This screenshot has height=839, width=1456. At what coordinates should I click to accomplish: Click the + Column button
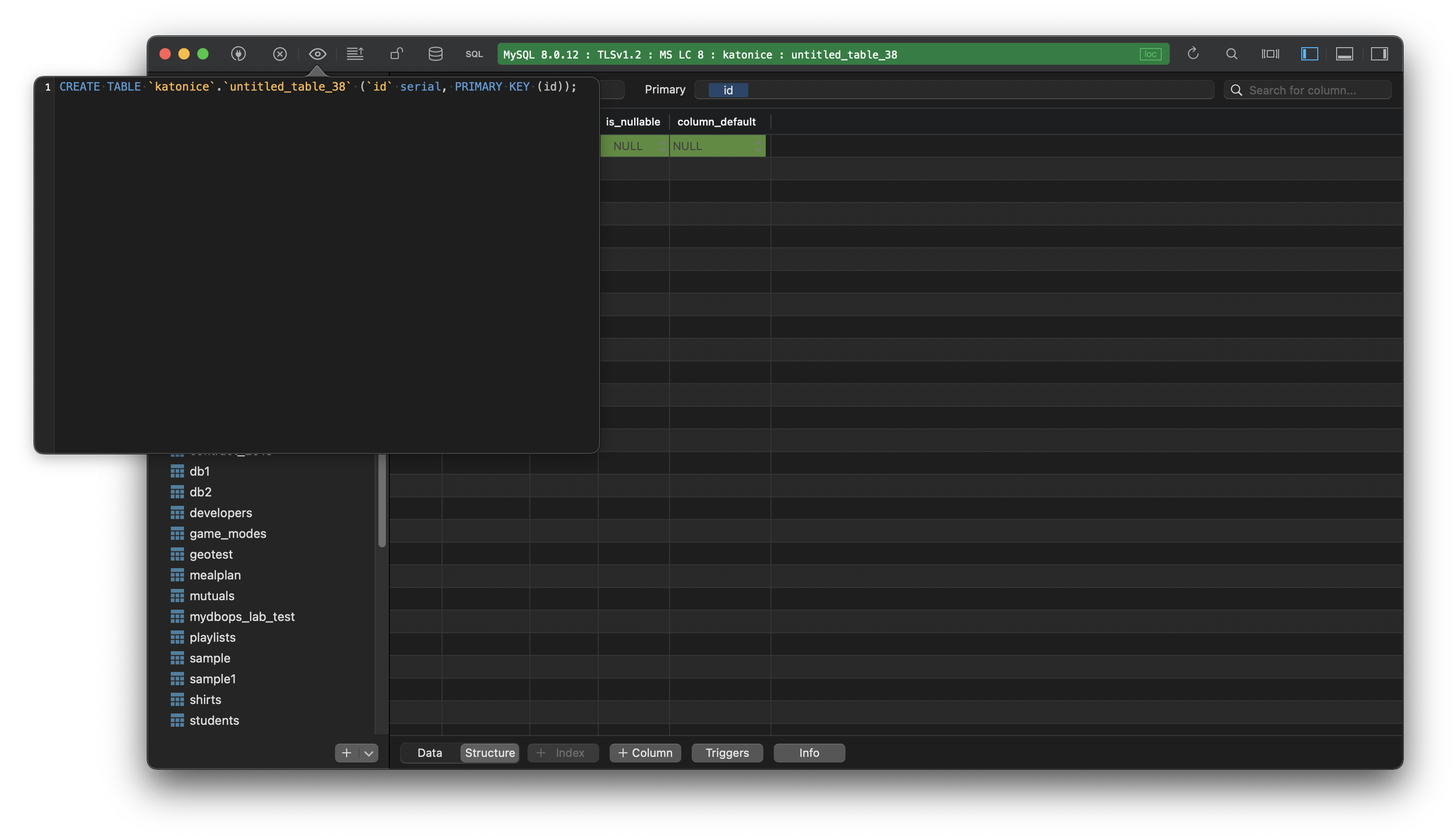click(645, 753)
